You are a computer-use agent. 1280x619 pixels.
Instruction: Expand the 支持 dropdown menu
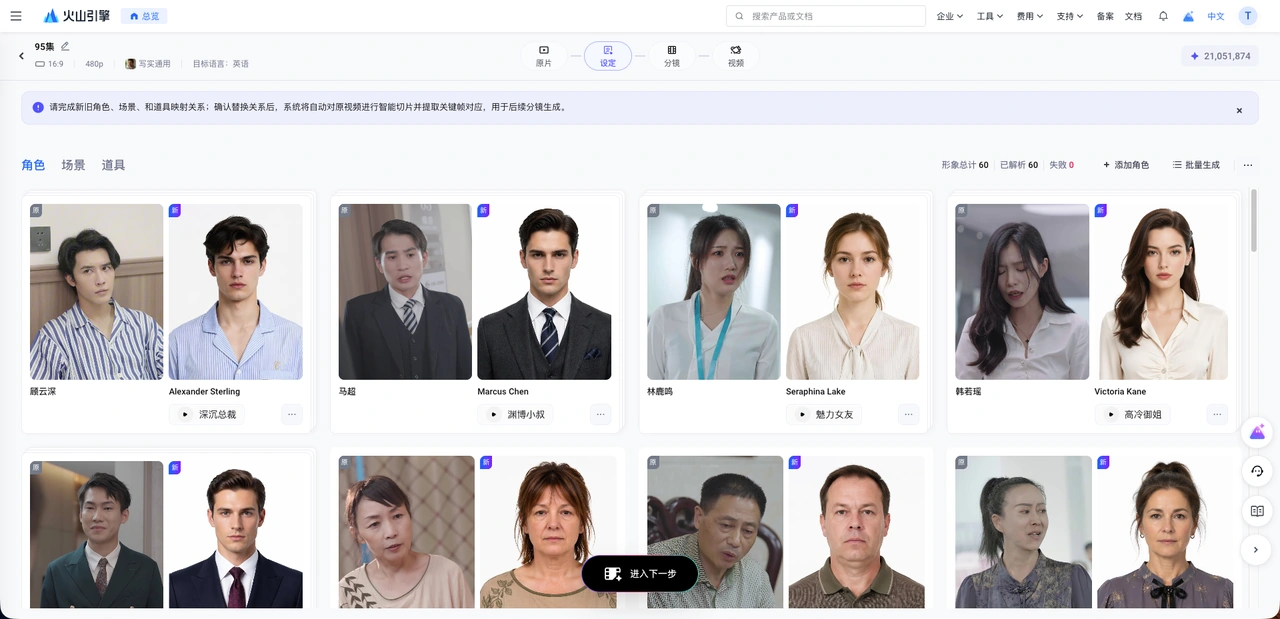(1070, 16)
